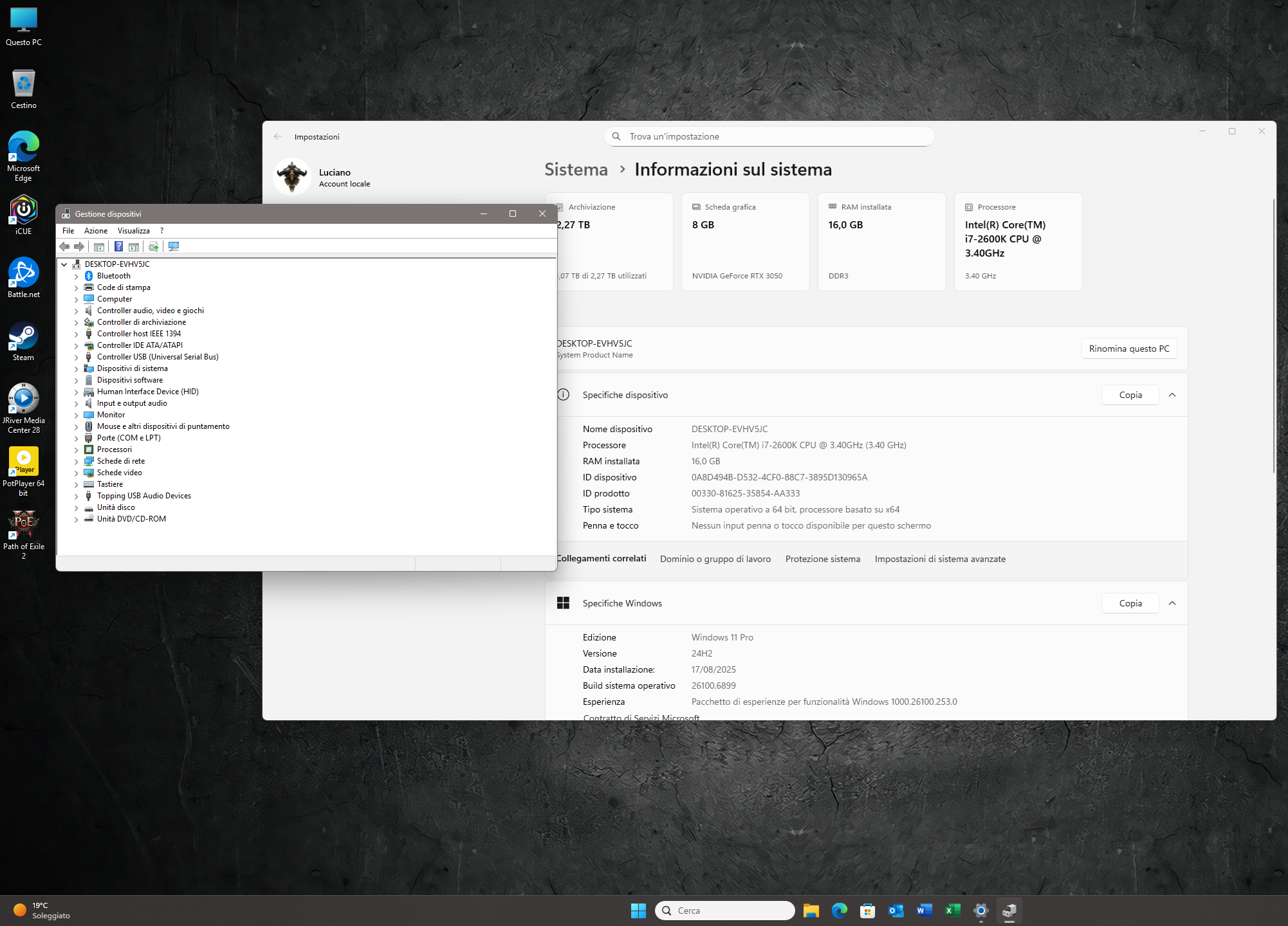Open File Explorer from the taskbar
Viewport: 1288px width, 926px height.
[x=811, y=911]
